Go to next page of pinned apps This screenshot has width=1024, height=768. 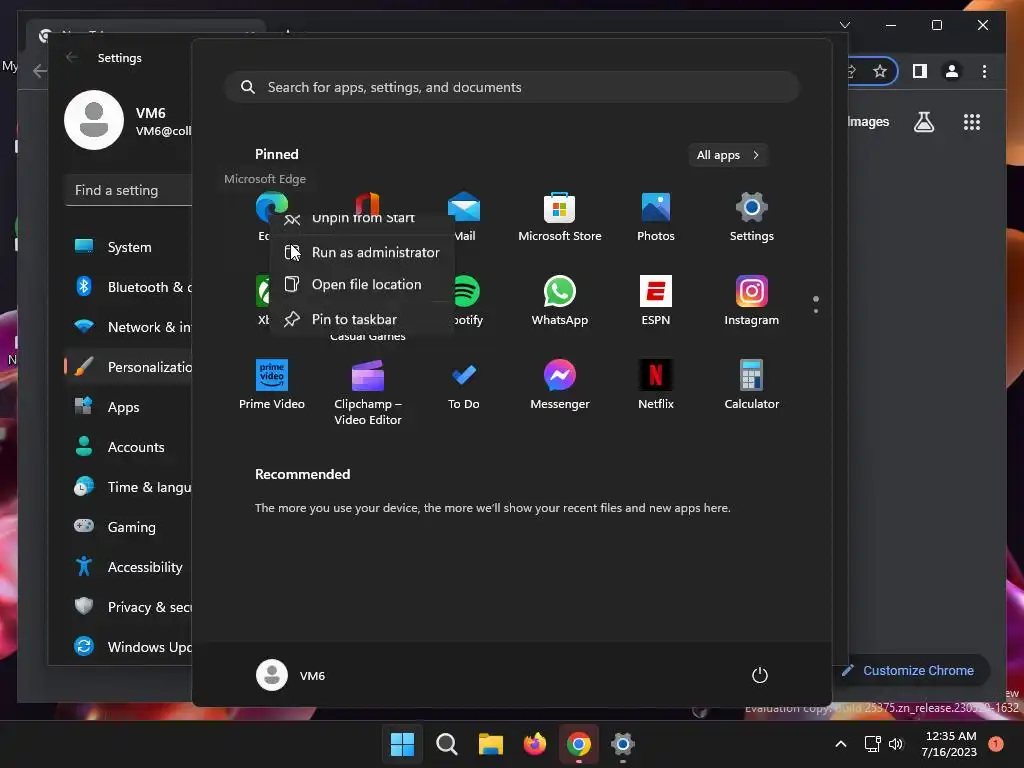[x=816, y=311]
